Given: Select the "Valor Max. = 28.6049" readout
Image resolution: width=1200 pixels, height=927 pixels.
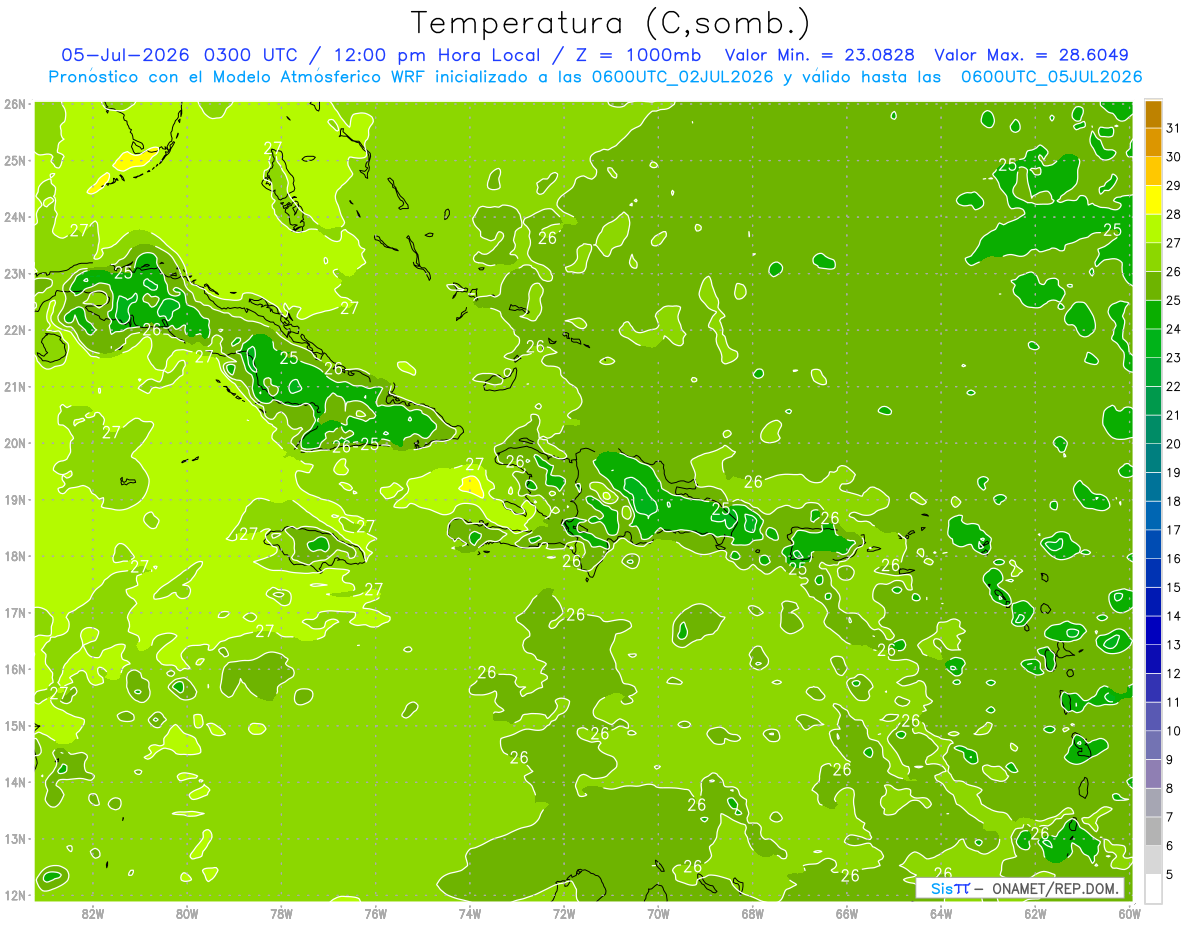Looking at the screenshot, I should pos(1031,55).
